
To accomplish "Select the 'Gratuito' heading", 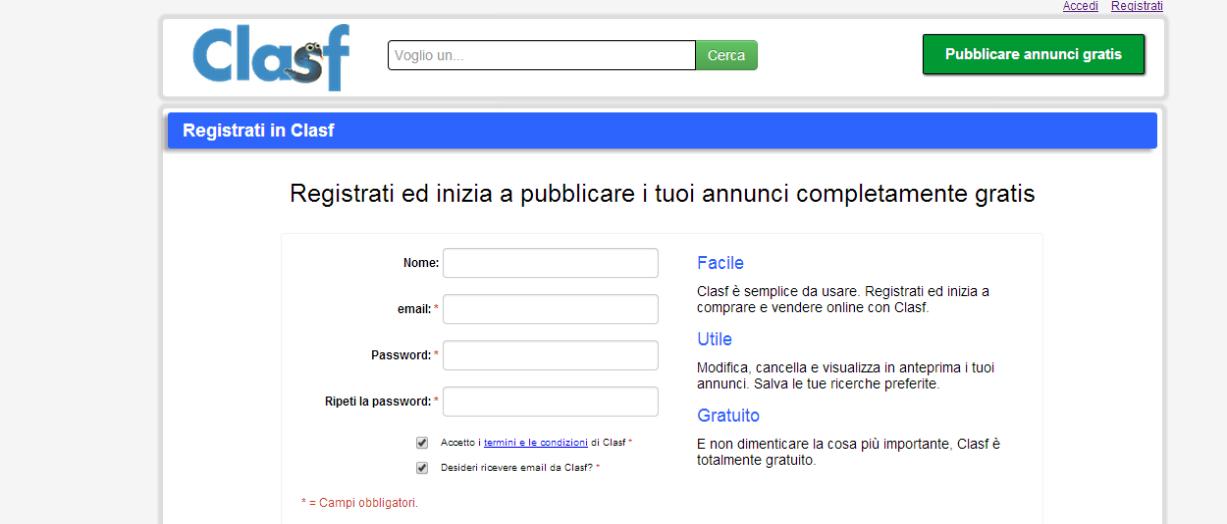I will tap(728, 414).
